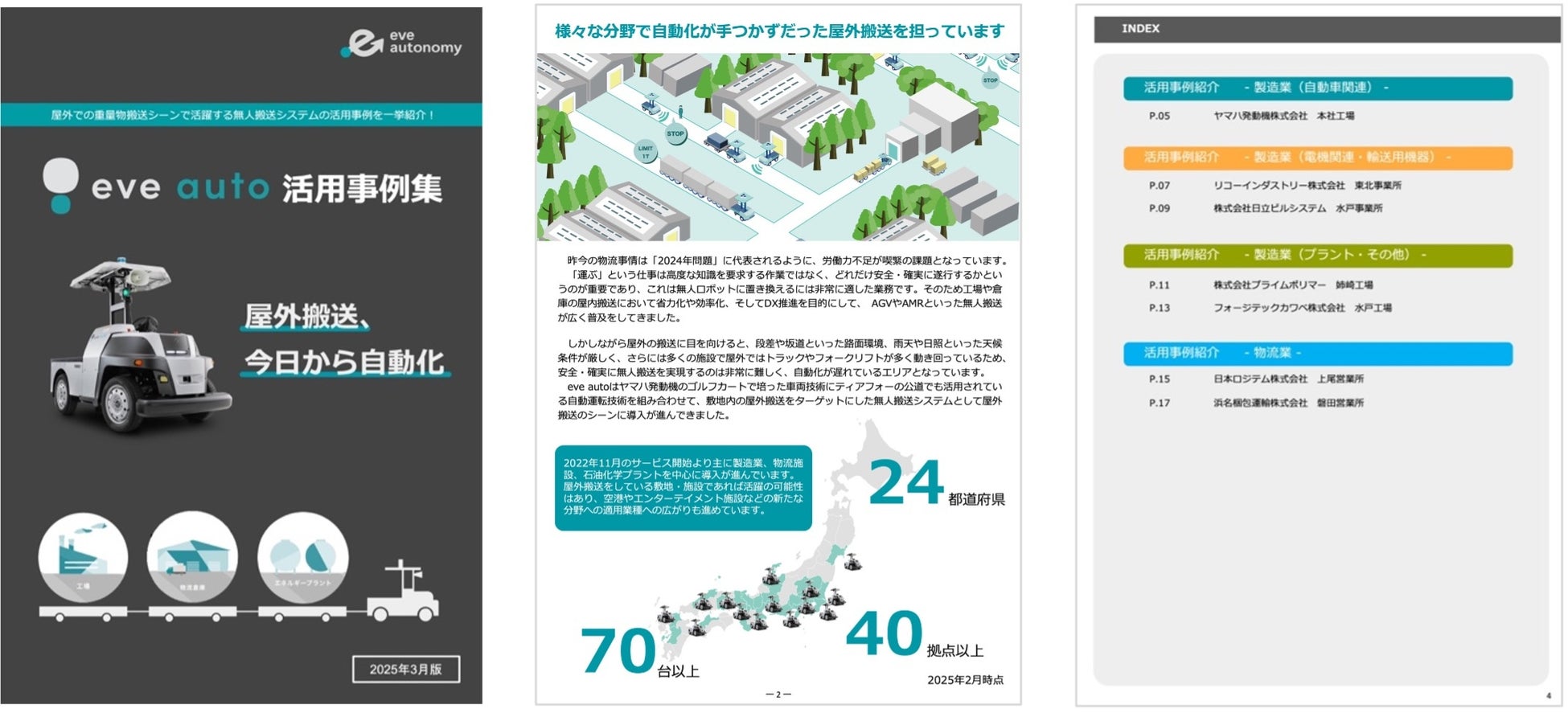This screenshot has width=1568, height=713.
Task: Click the teal banner introducing unmanned transport case studies
Action: (x=241, y=115)
